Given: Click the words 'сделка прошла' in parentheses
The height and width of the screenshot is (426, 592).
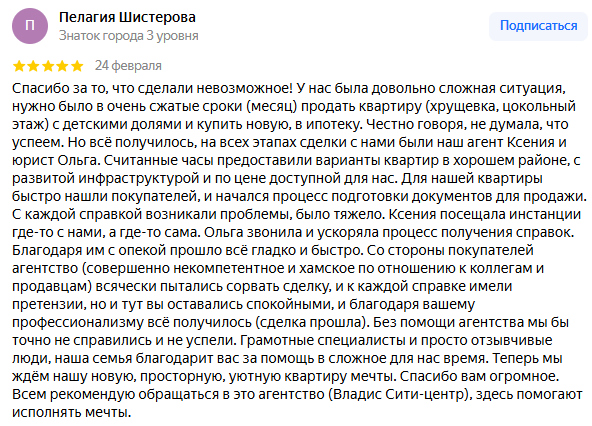Looking at the screenshot, I should [311, 323].
